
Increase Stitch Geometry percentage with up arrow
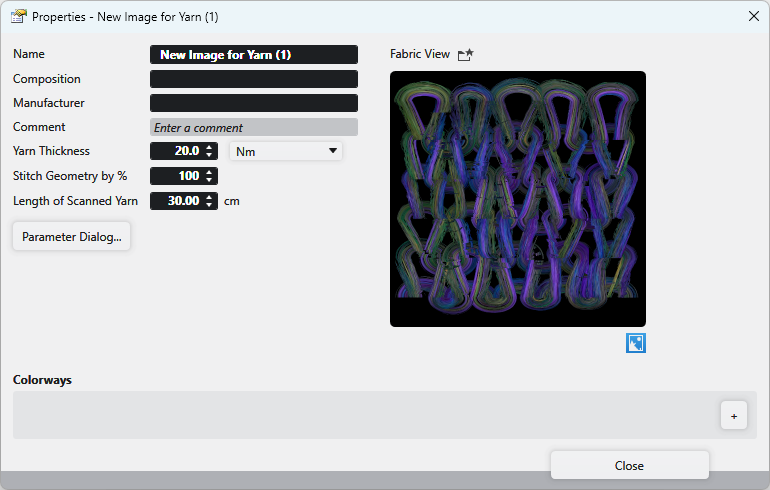pos(209,172)
